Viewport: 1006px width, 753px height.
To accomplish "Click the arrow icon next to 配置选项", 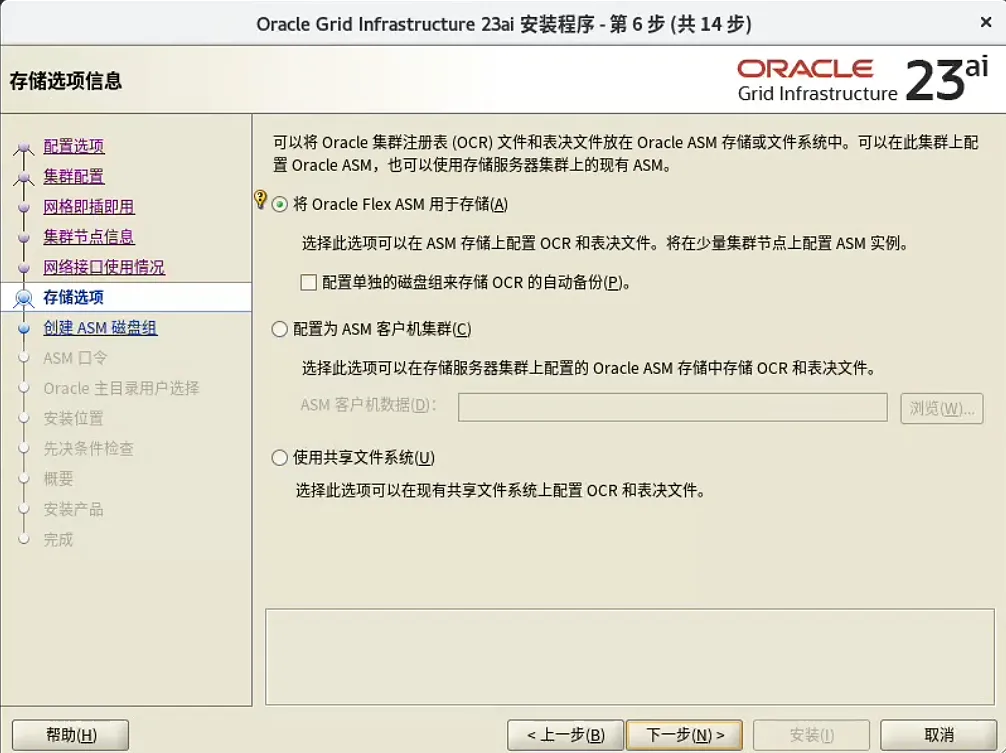I will click(x=23, y=146).
